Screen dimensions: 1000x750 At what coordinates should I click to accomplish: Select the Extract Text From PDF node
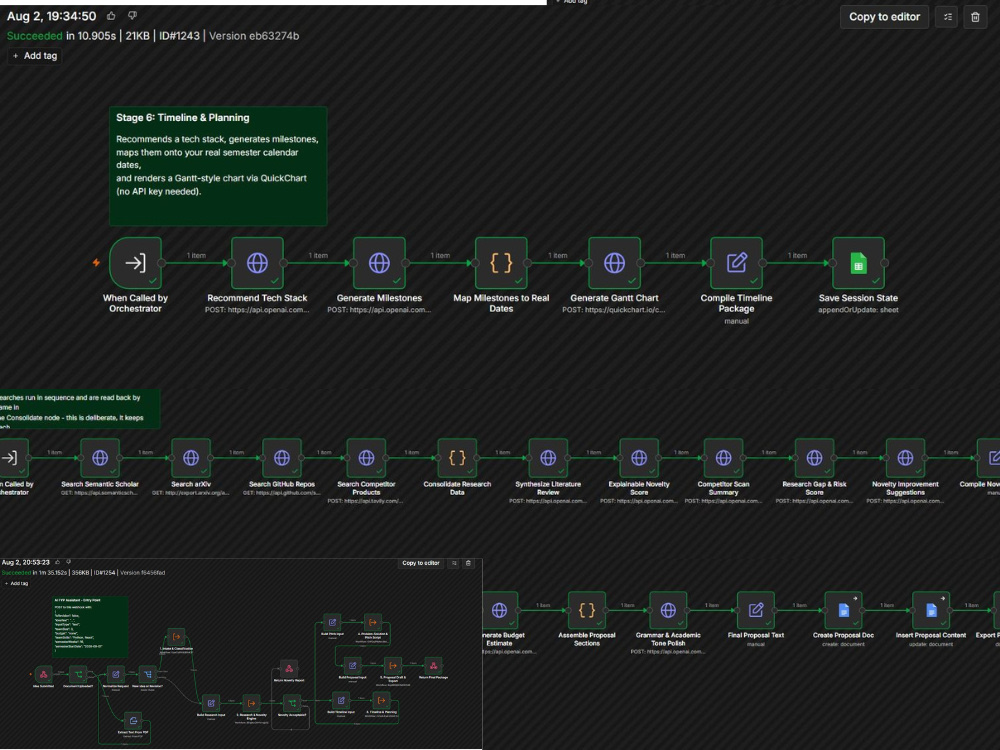tap(133, 721)
